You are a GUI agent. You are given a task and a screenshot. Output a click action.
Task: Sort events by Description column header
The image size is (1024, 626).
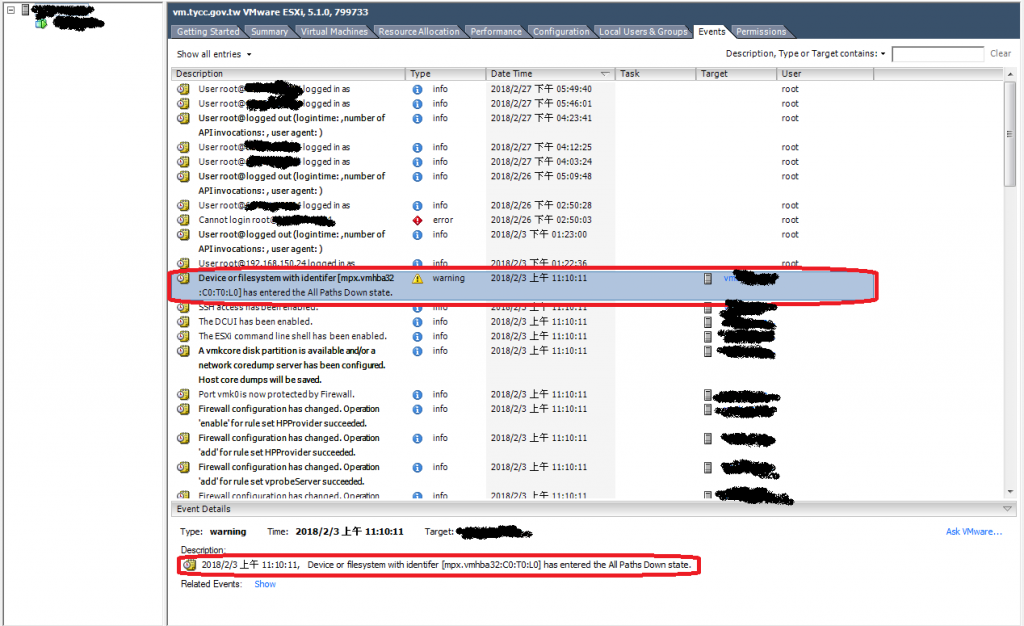point(288,74)
